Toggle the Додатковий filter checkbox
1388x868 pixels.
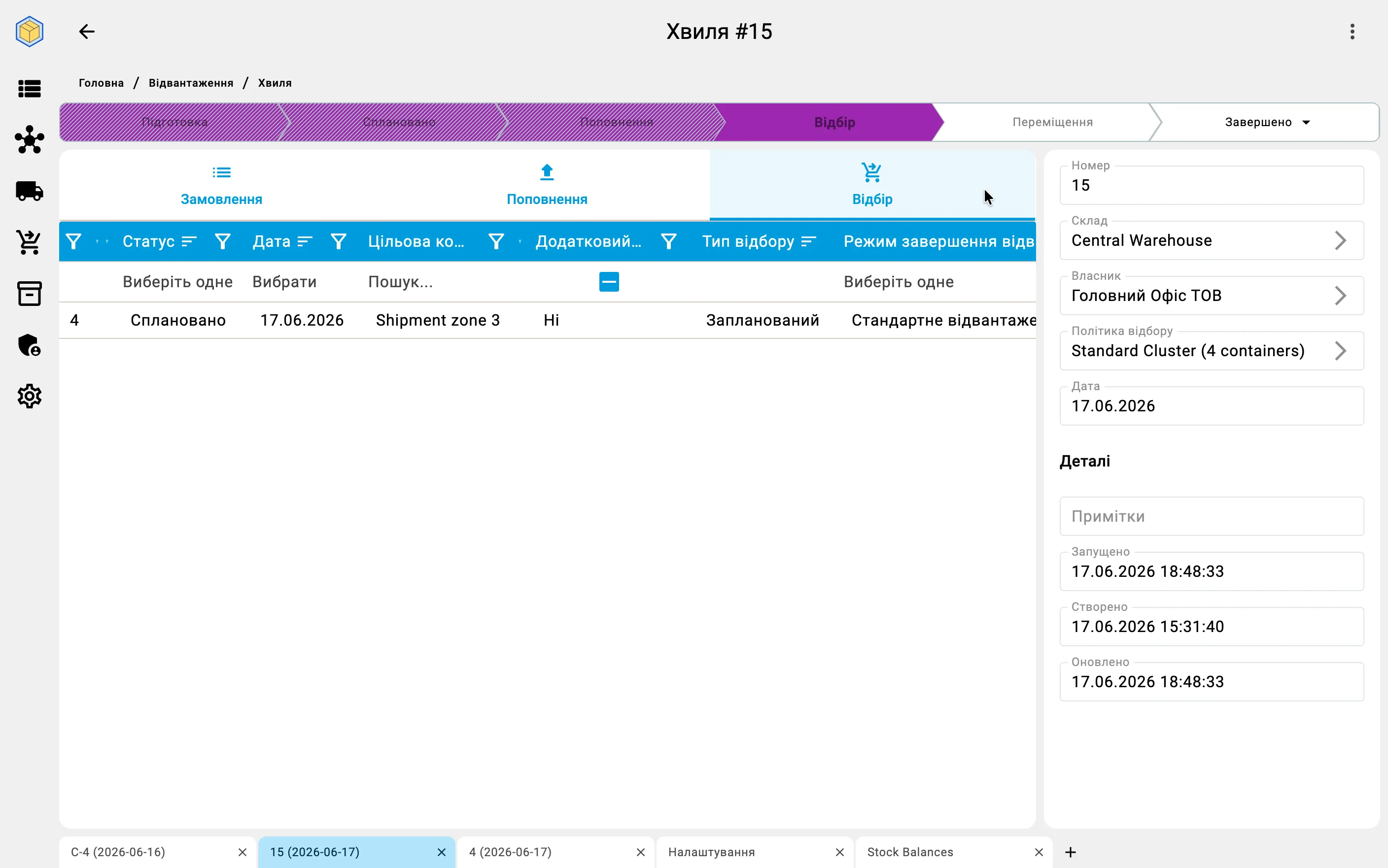point(609,282)
